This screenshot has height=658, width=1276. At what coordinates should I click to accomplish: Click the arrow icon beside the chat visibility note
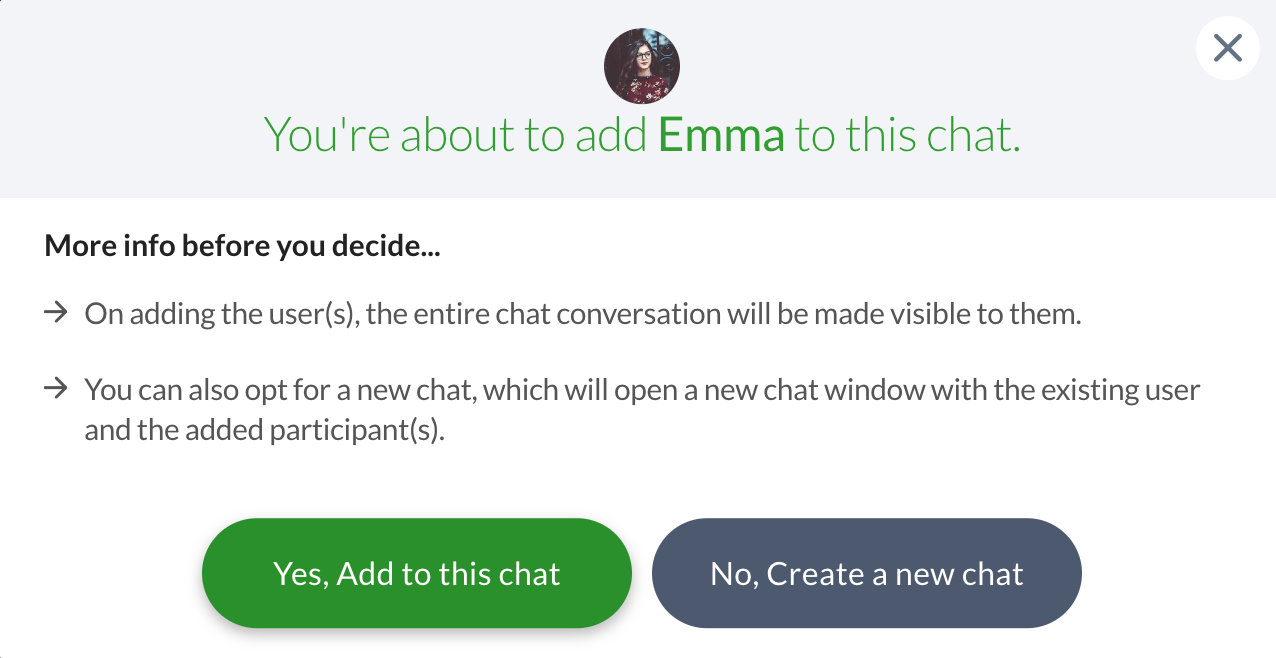coord(55,313)
